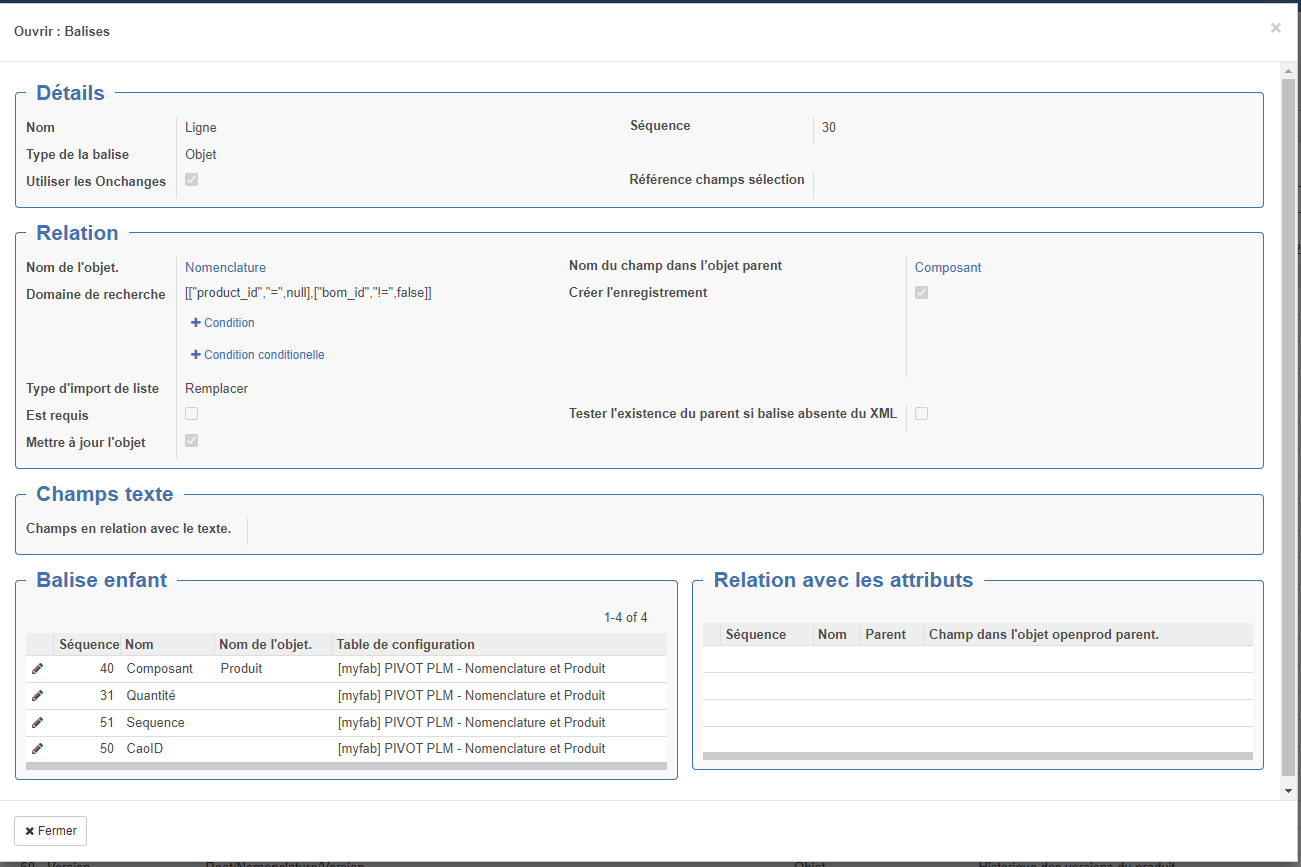1301x867 pixels.
Task: Close the dialog with the X icon
Action: click(x=1275, y=28)
